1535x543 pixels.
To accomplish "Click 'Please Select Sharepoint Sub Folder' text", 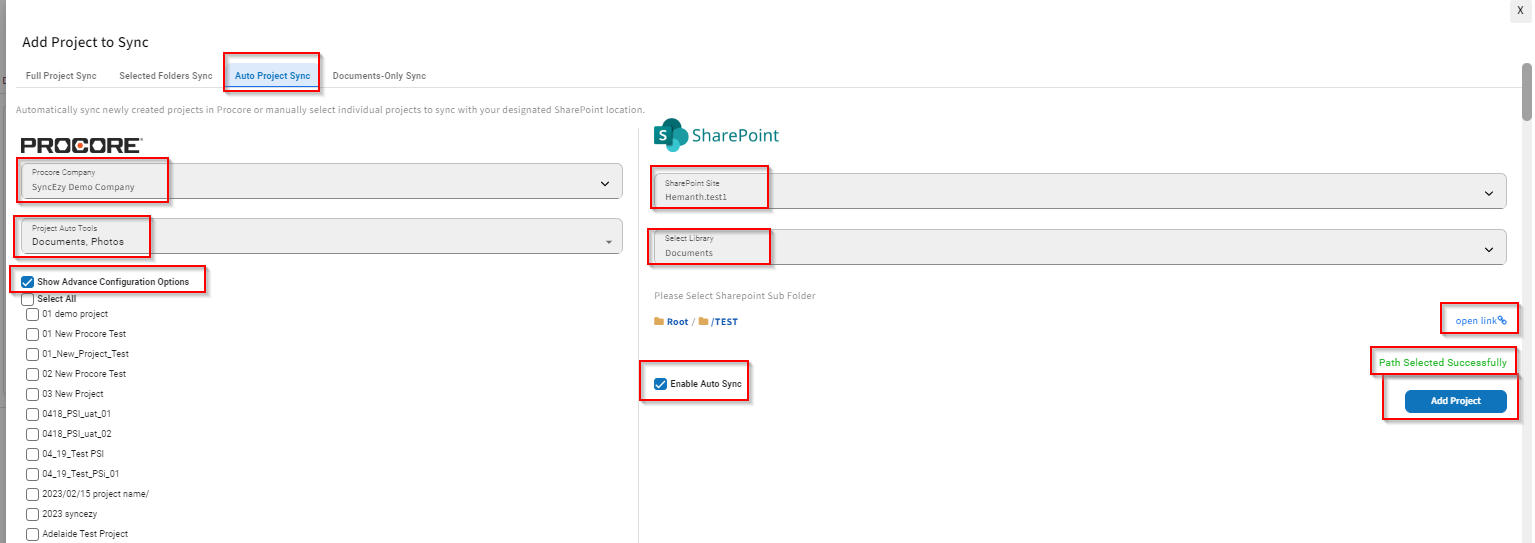I will pos(735,296).
